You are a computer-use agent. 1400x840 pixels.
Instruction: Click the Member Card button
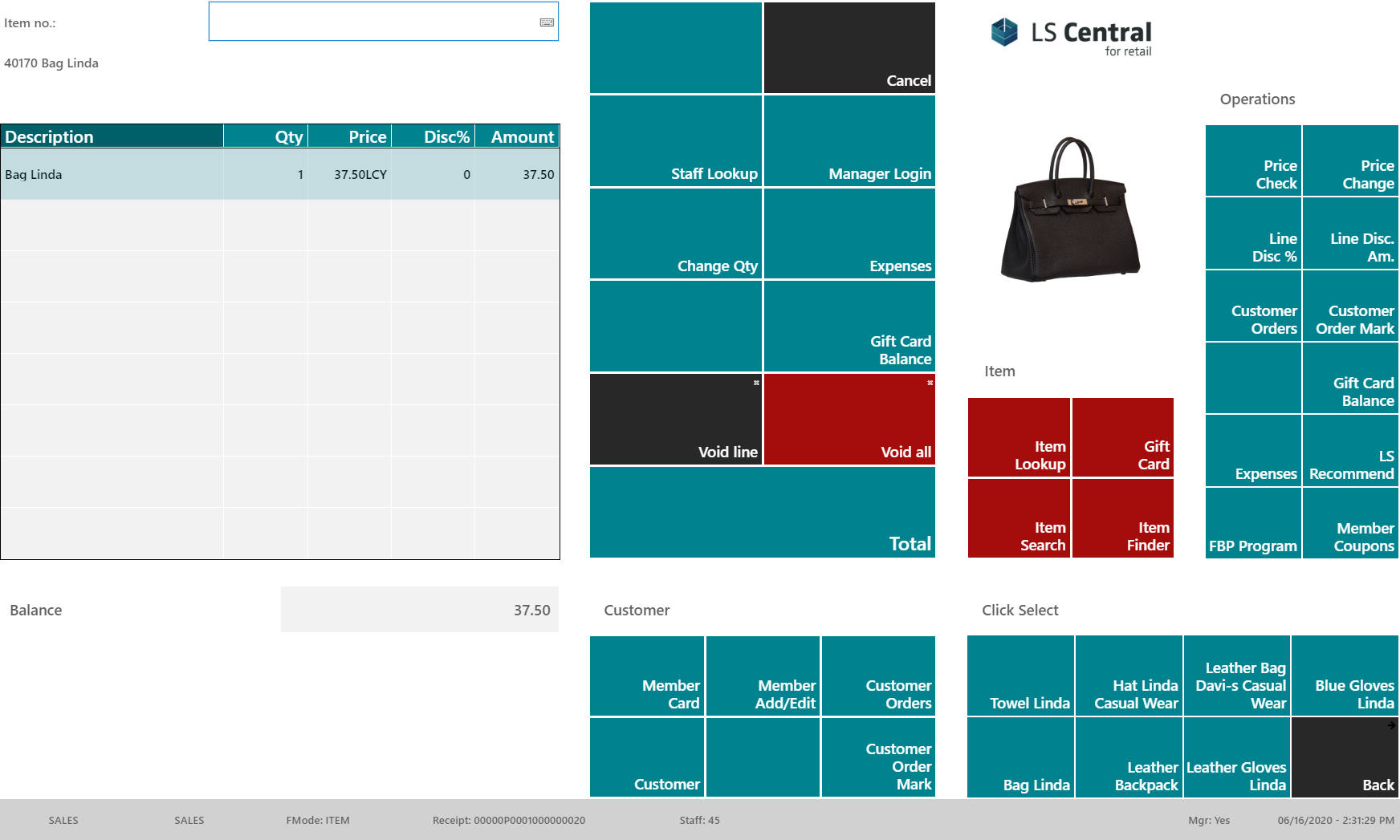pos(647,676)
